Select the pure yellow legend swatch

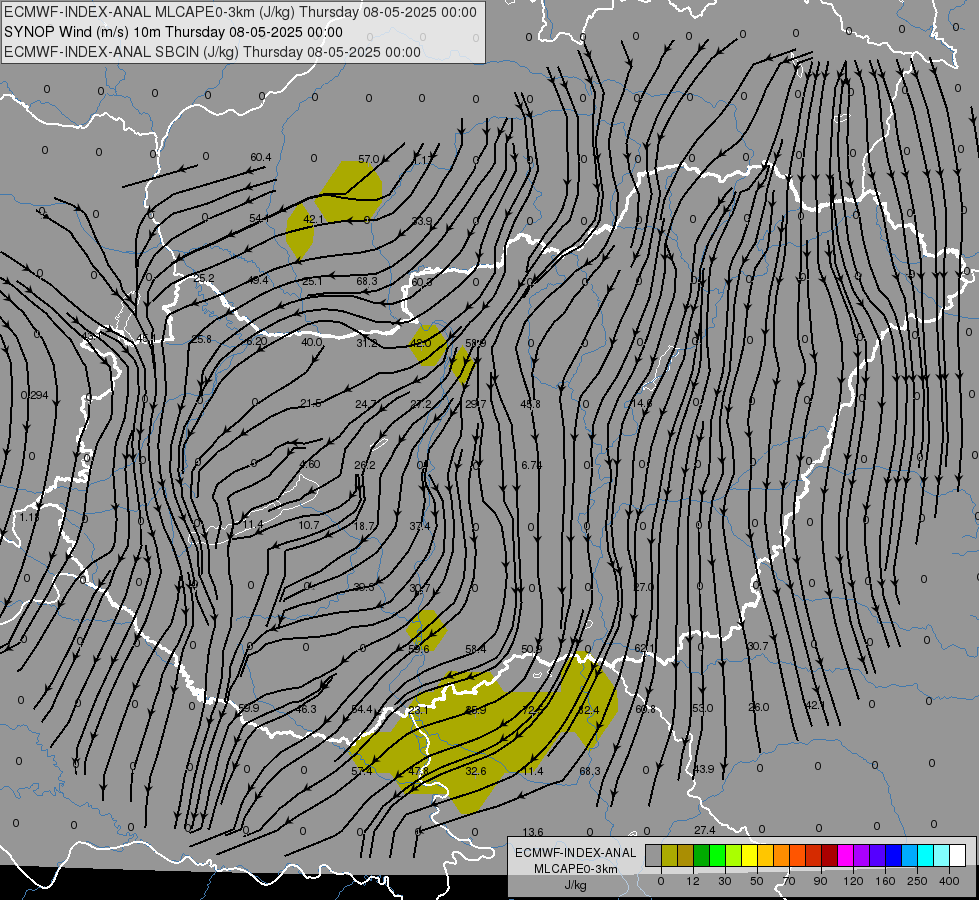(749, 856)
